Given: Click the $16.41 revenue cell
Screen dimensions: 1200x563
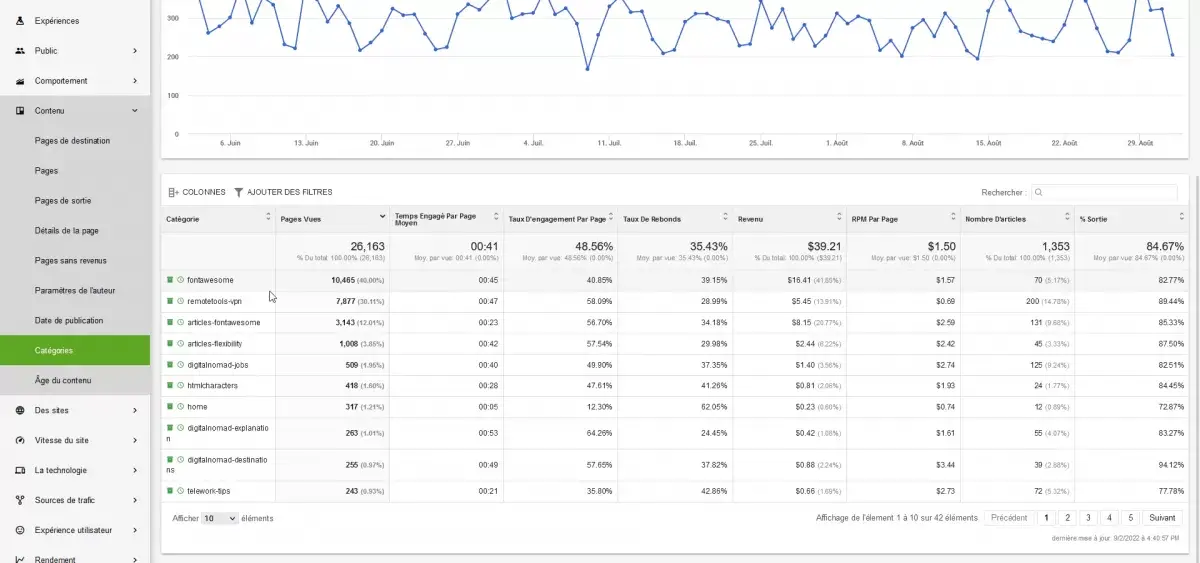Looking at the screenshot, I should pos(790,280).
